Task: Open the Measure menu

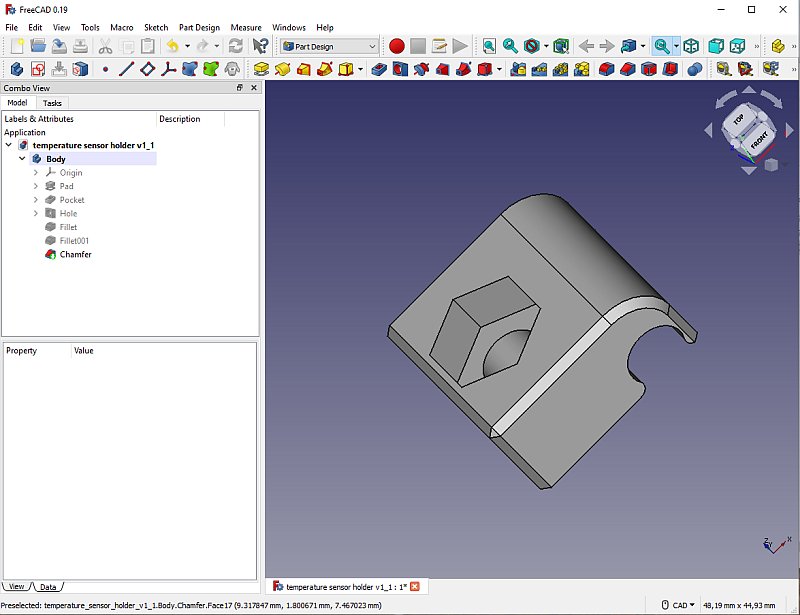Action: coord(246,28)
